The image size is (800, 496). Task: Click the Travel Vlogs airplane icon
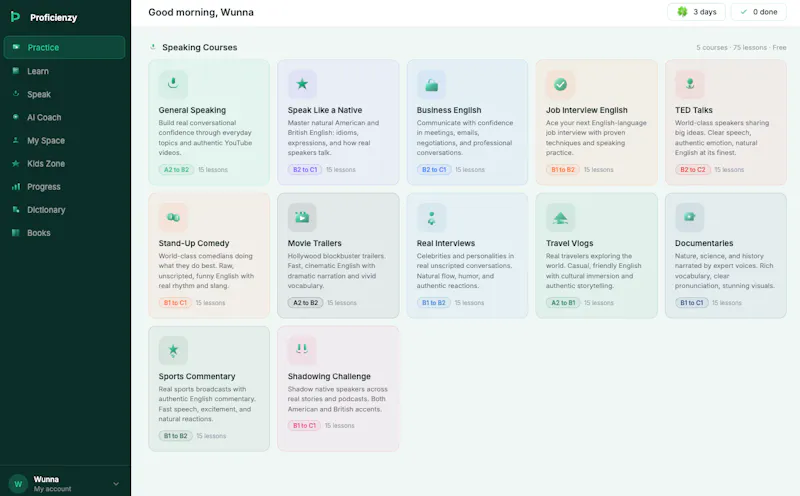[x=560, y=217]
